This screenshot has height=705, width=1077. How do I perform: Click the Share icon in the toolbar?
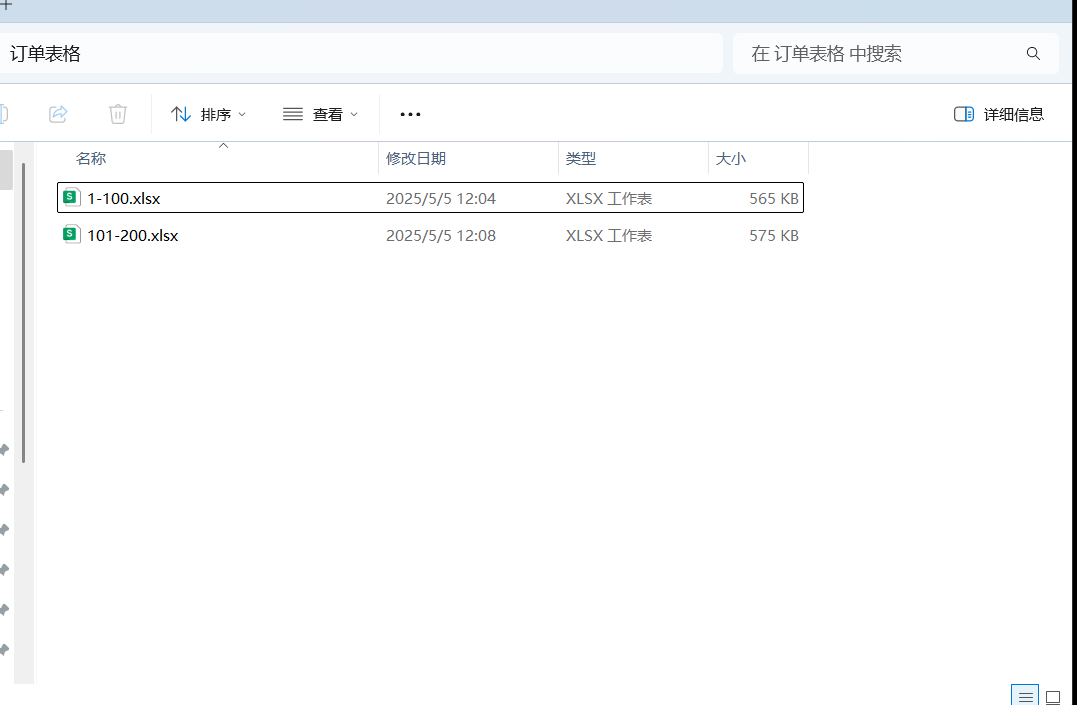58,114
